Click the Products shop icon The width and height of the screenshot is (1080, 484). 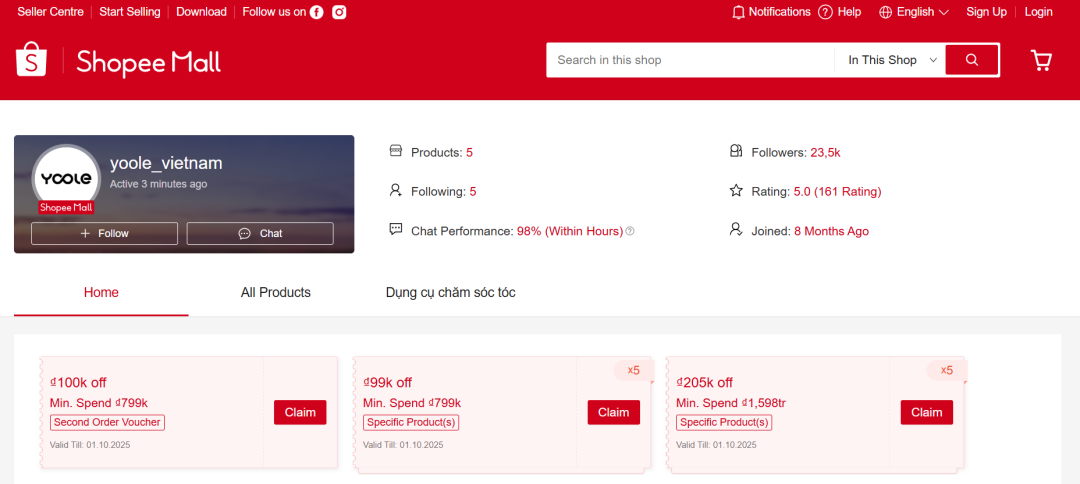[395, 151]
